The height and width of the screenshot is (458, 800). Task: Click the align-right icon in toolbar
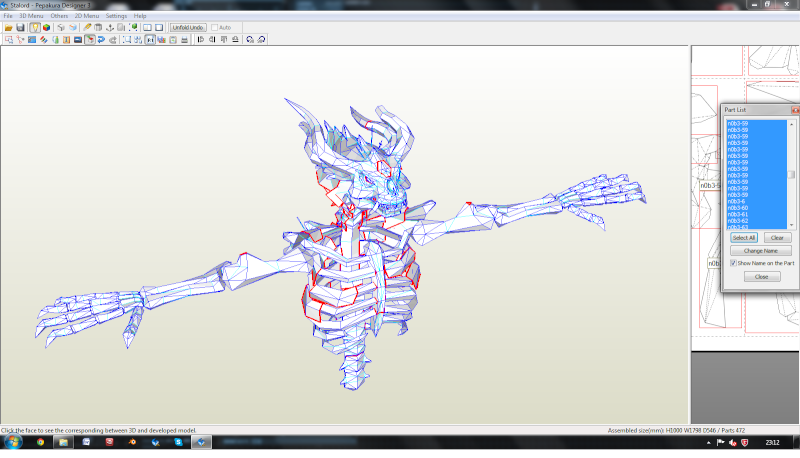[212, 40]
